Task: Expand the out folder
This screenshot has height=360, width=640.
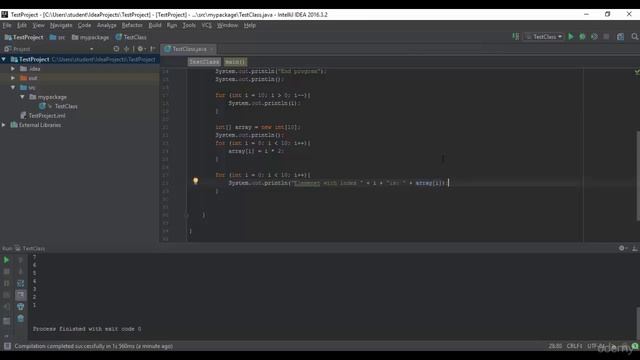Action: [13, 78]
